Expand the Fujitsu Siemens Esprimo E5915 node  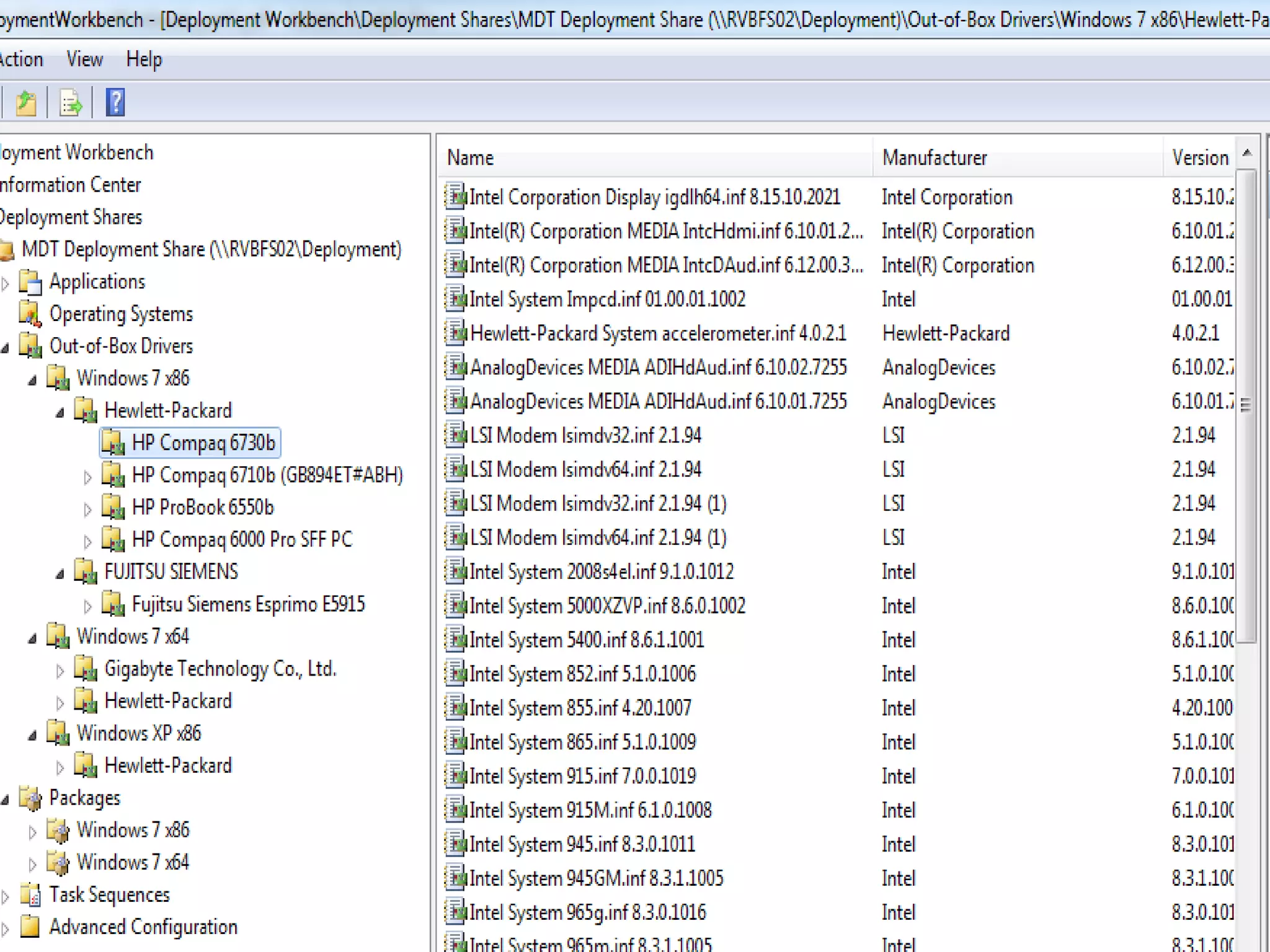[x=87, y=606]
